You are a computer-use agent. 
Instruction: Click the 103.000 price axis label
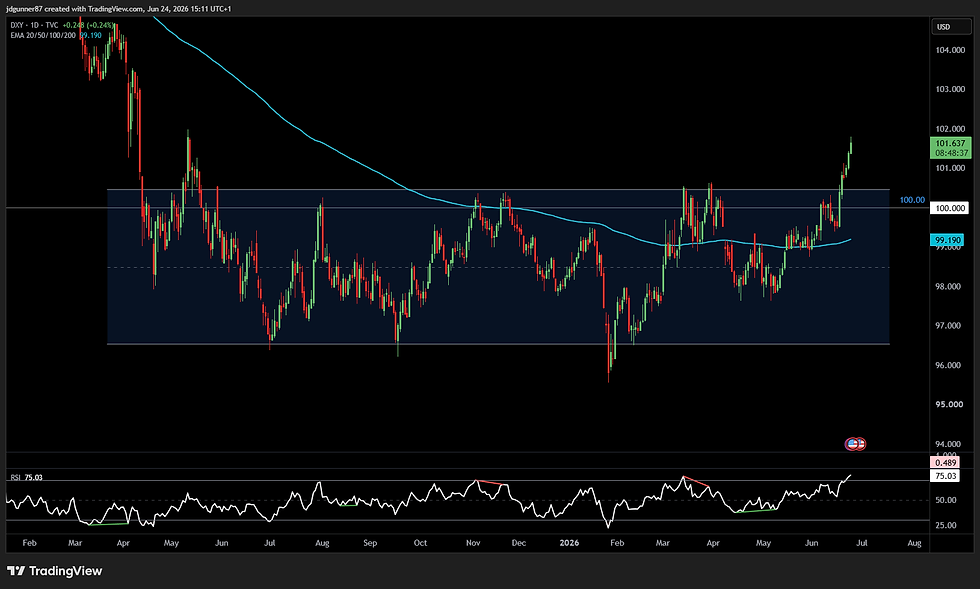click(950, 89)
